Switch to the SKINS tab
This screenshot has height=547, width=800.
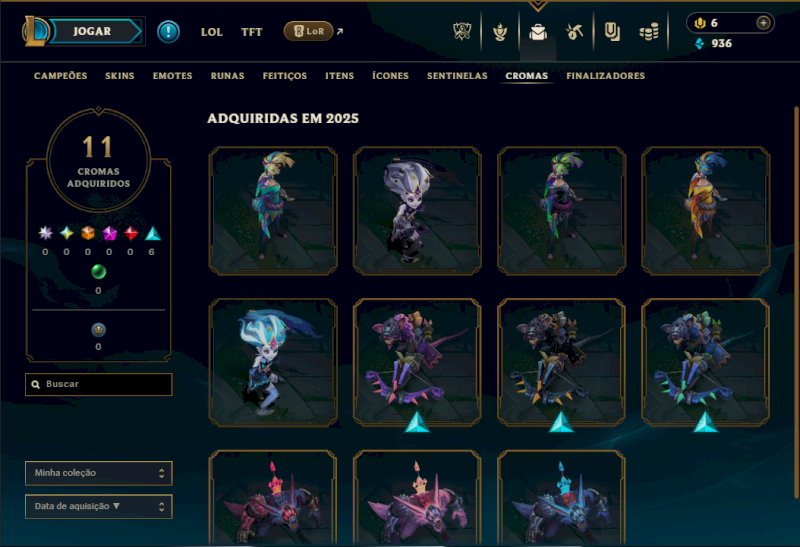pyautogui.click(x=119, y=76)
